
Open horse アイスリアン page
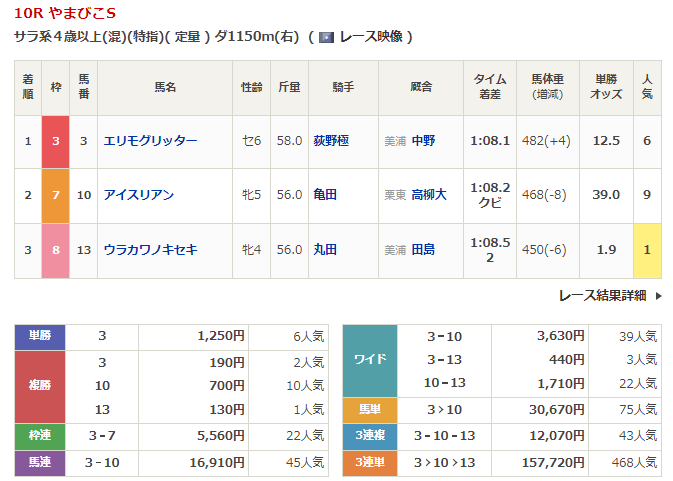tap(138, 195)
